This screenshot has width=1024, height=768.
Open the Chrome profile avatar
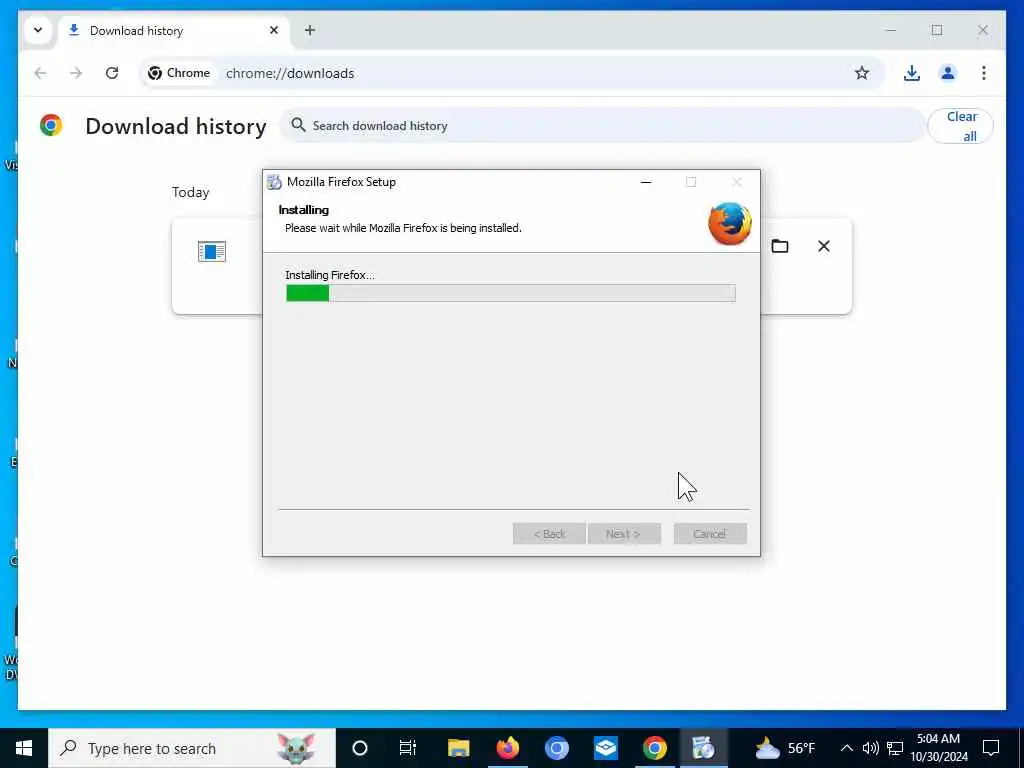click(x=948, y=73)
